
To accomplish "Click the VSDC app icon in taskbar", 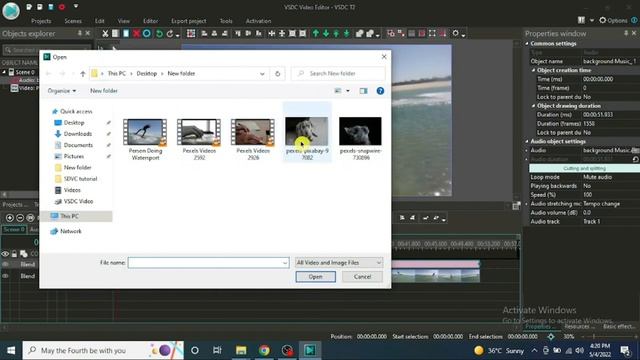I will point(310,350).
